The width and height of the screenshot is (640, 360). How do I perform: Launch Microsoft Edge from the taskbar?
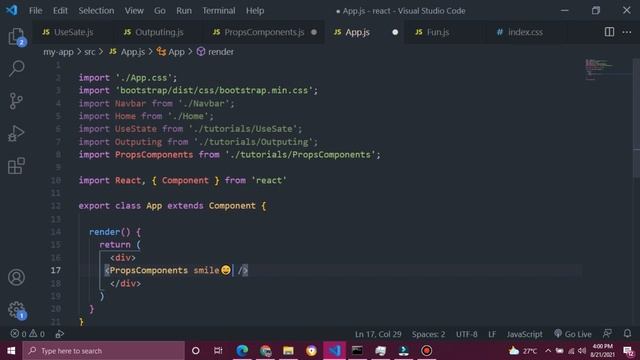click(x=242, y=351)
